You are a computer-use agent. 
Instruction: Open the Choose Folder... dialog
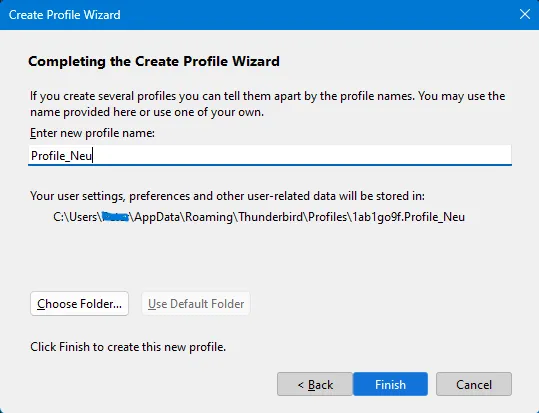pyautogui.click(x=79, y=304)
